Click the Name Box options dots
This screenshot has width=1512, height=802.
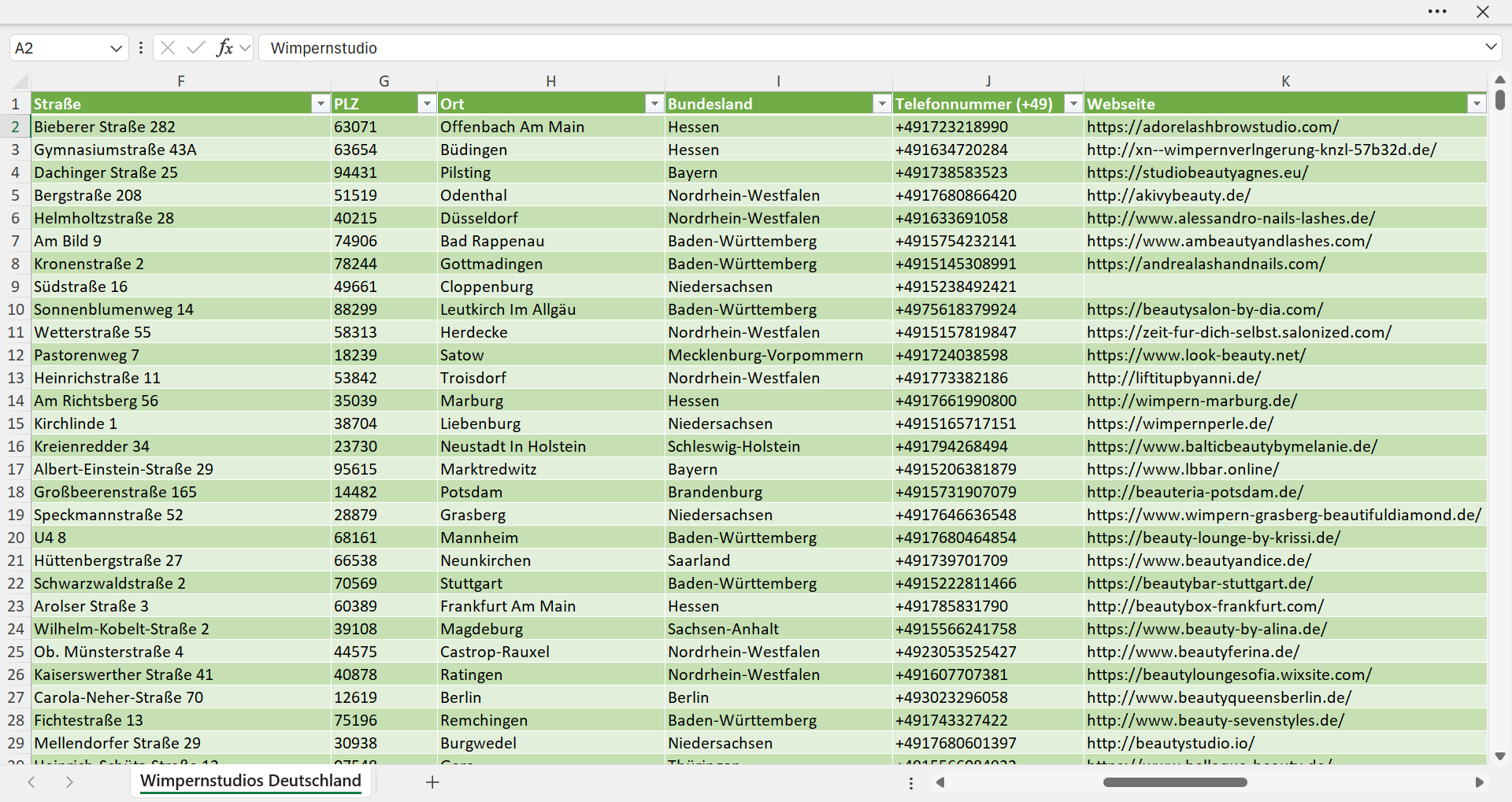pos(141,48)
